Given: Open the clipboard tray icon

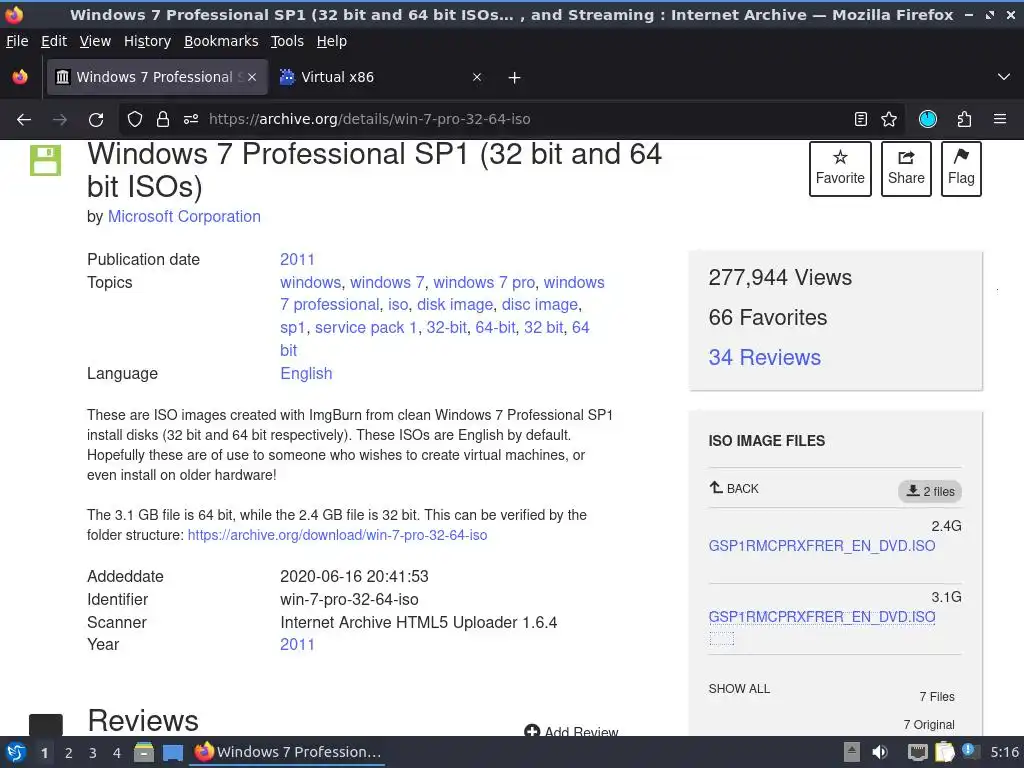Looking at the screenshot, I should [x=944, y=752].
